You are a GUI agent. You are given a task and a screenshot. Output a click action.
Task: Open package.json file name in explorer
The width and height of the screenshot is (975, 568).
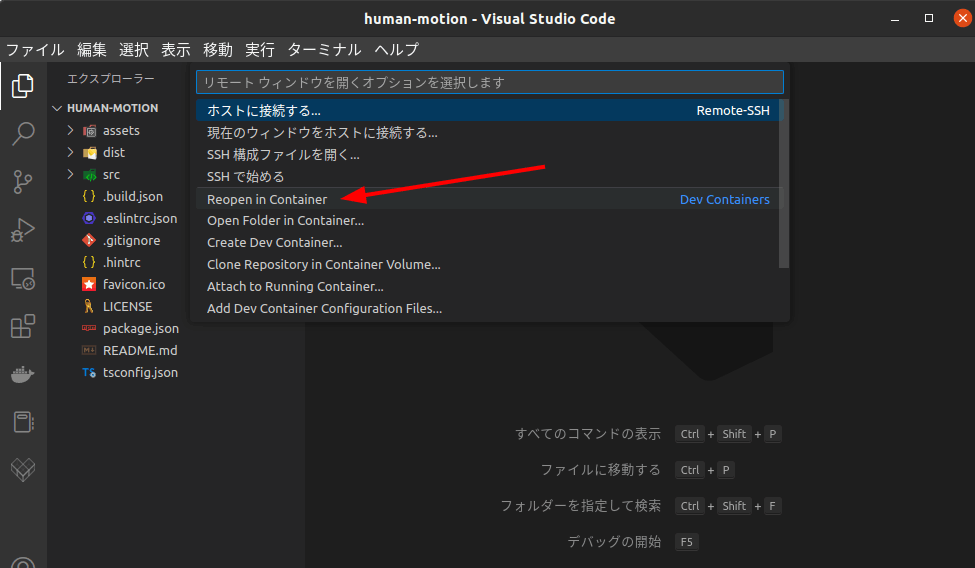[141, 328]
